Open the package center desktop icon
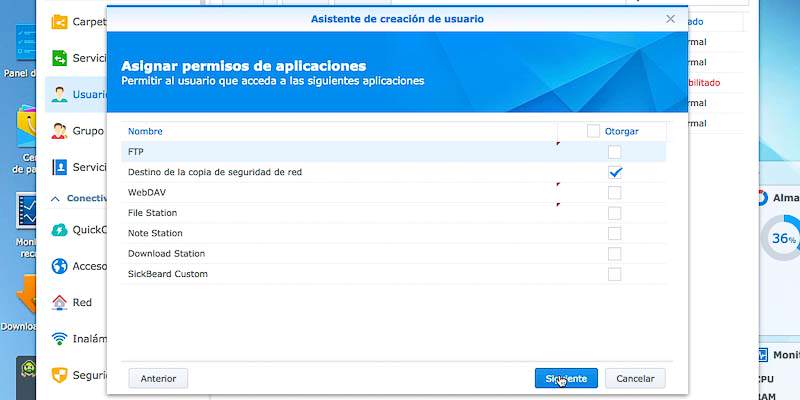 click(x=26, y=126)
